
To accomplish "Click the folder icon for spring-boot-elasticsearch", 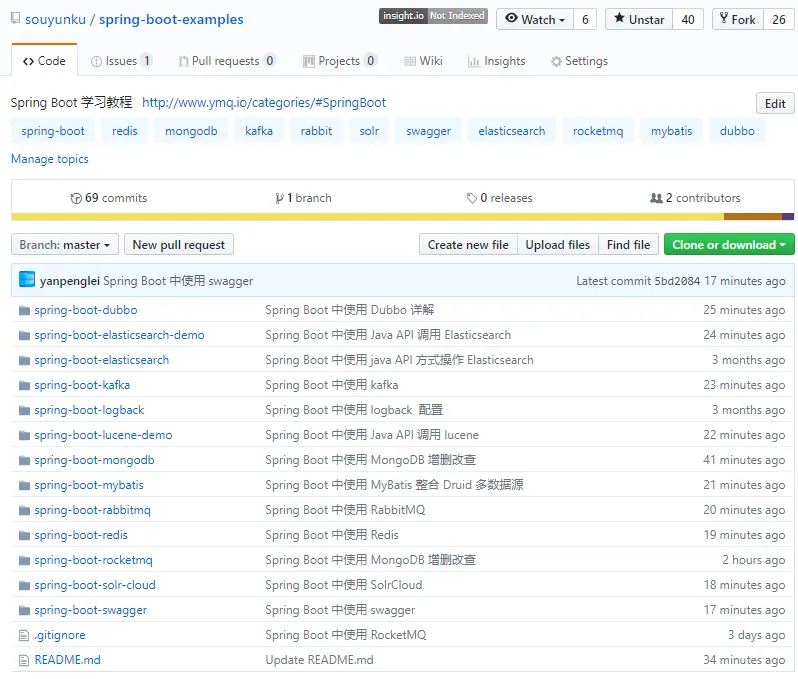I will (24, 360).
